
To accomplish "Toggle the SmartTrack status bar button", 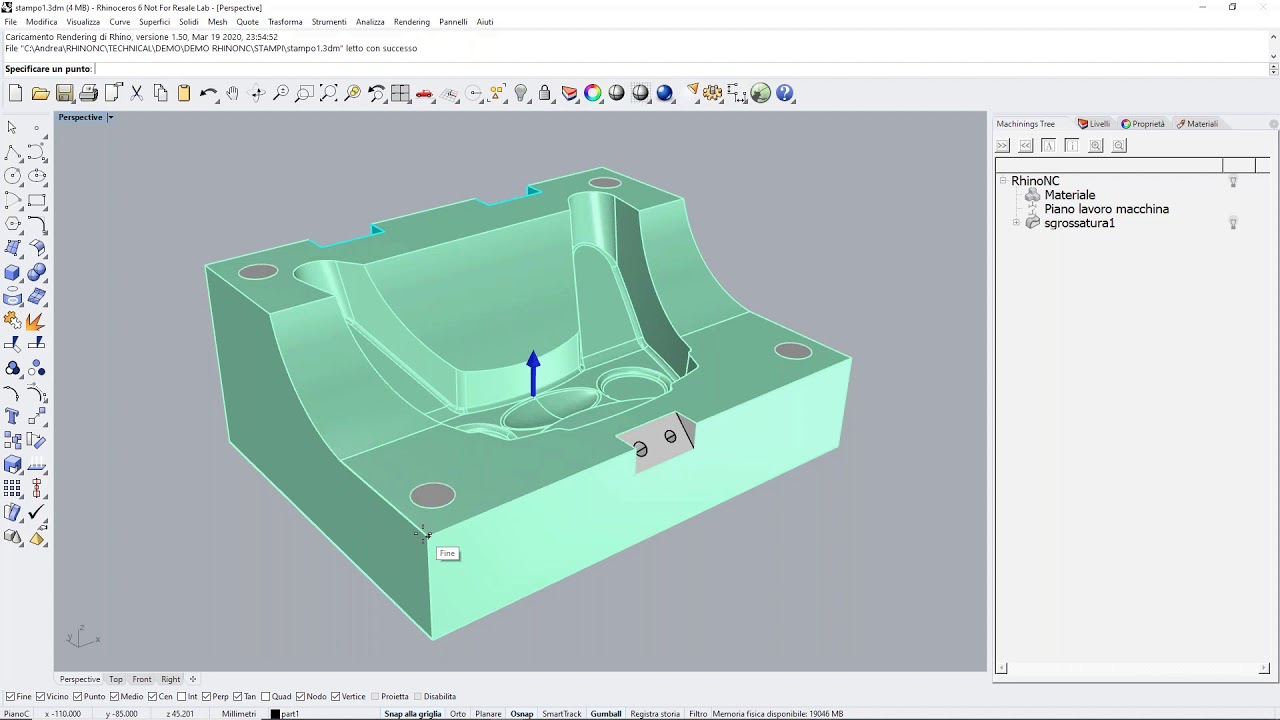I will pos(562,714).
